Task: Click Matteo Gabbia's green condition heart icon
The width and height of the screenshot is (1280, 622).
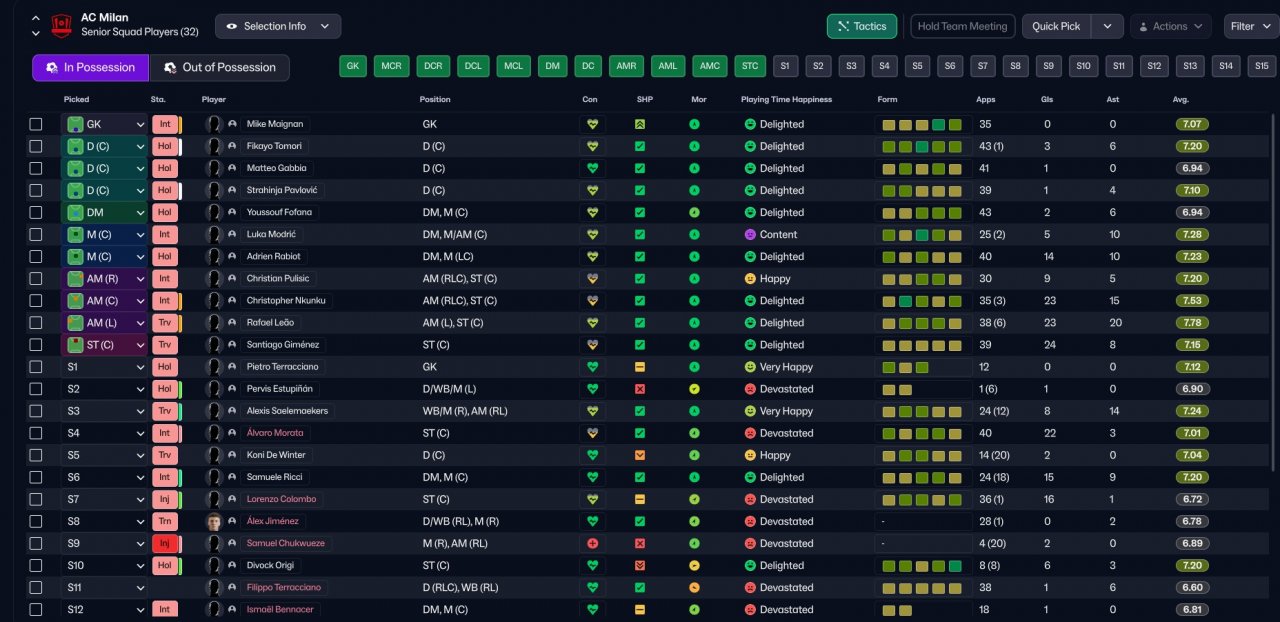Action: click(592, 168)
